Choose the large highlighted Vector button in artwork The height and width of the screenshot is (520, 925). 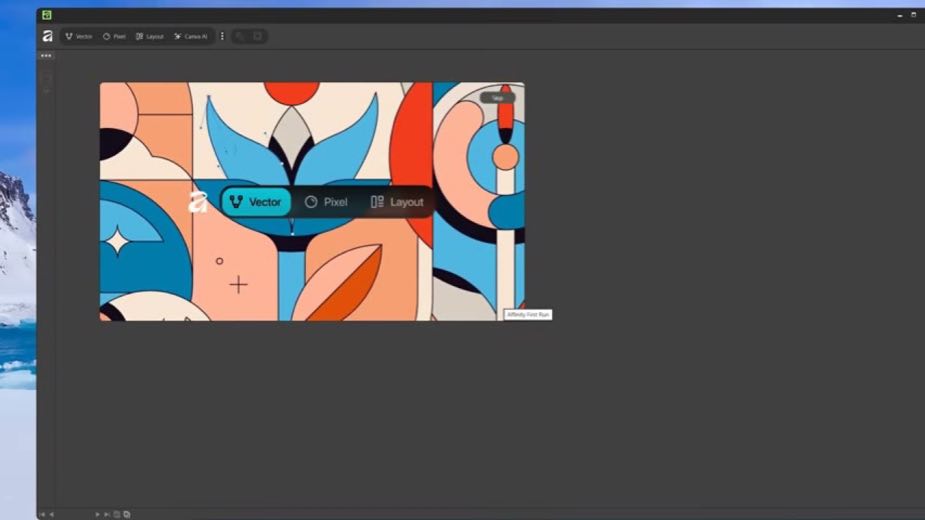point(256,202)
